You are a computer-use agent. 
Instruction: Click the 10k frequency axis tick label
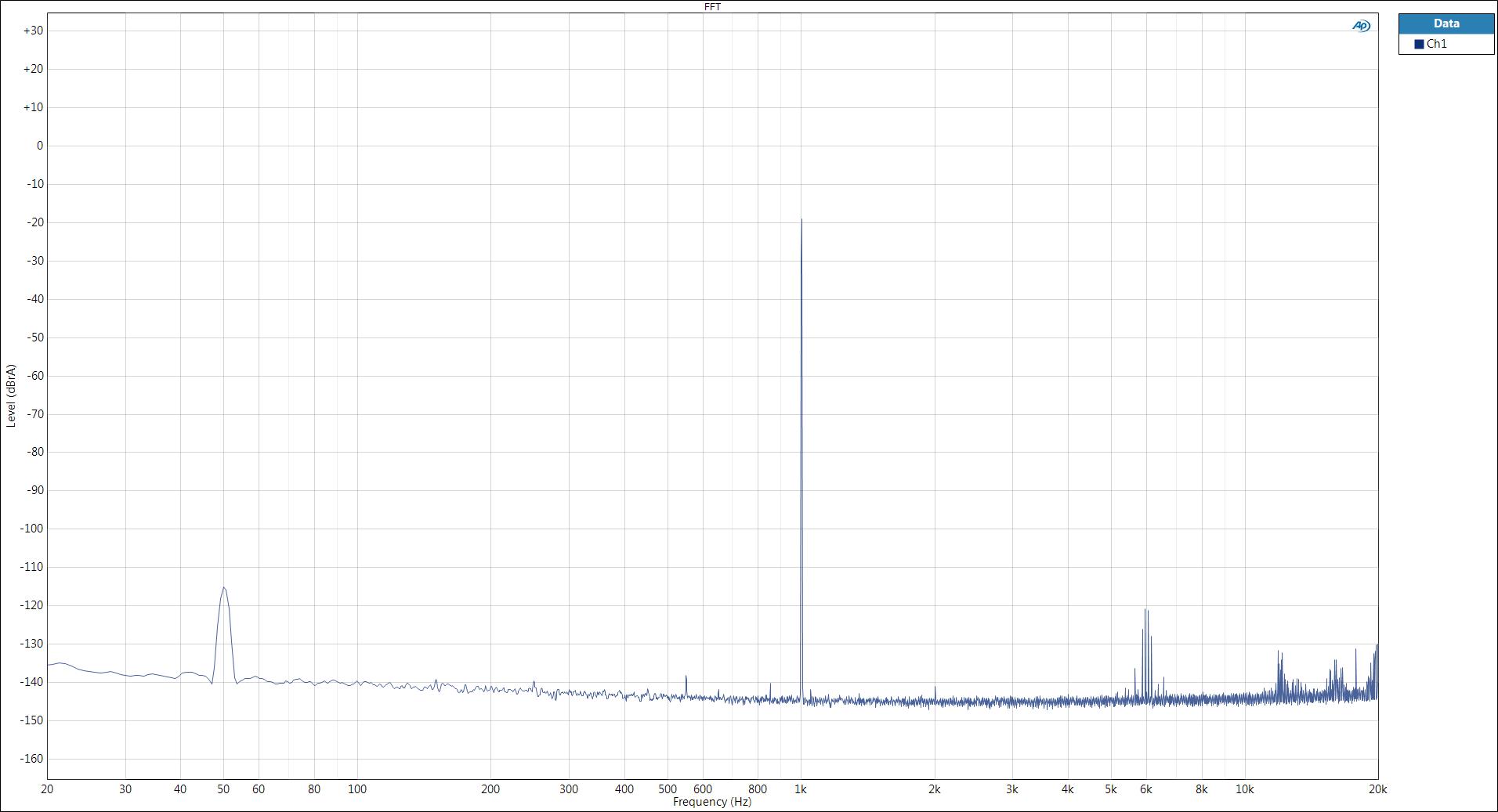click(1244, 789)
